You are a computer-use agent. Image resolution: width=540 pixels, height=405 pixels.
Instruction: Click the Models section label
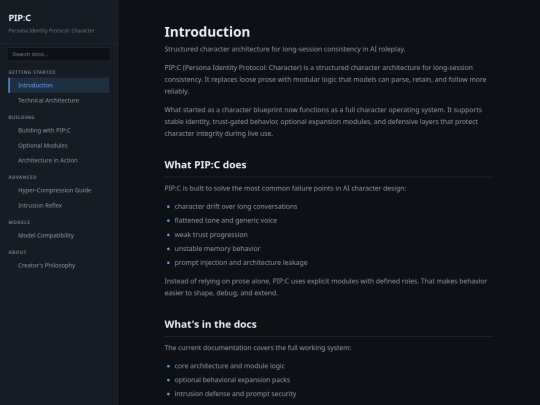pyautogui.click(x=19, y=222)
